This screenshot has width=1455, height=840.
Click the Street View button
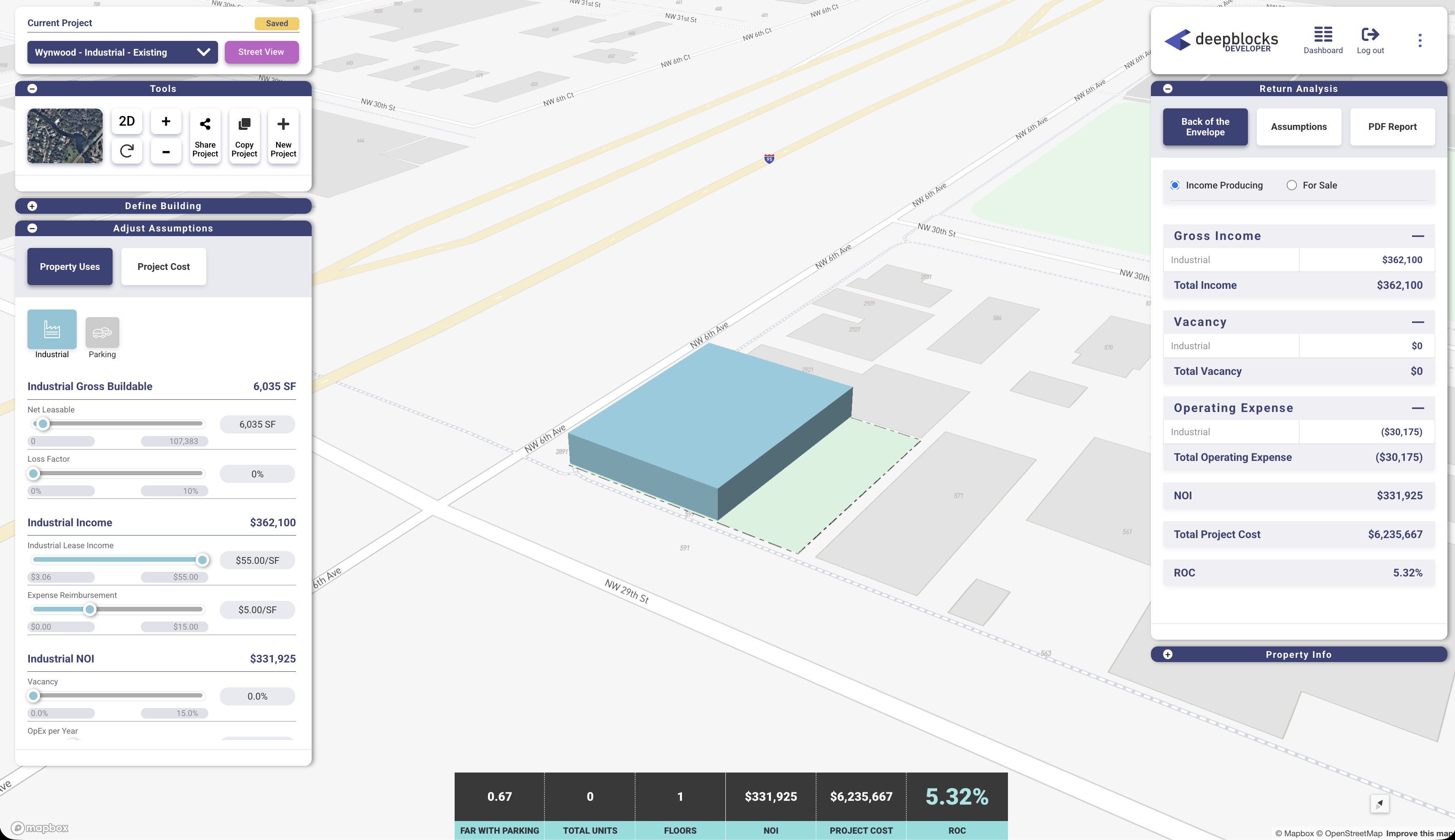pyautogui.click(x=261, y=52)
